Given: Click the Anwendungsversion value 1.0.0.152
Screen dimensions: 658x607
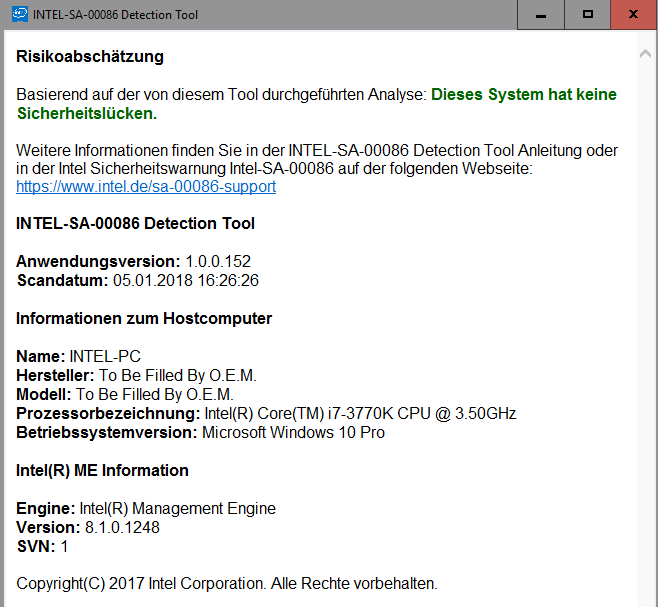Looking at the screenshot, I should [218, 262].
